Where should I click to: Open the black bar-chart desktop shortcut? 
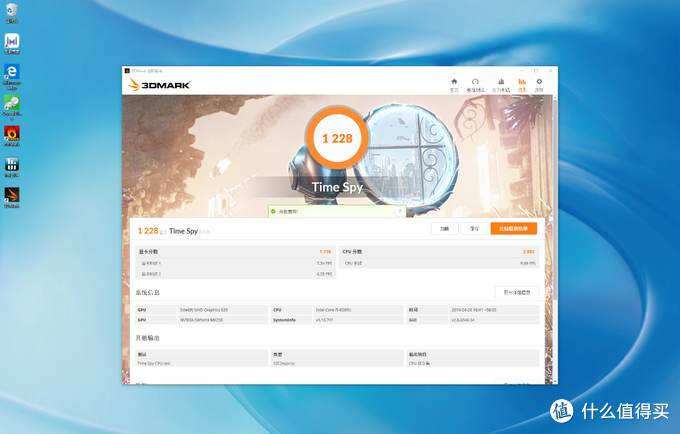pyautogui.click(x=12, y=167)
